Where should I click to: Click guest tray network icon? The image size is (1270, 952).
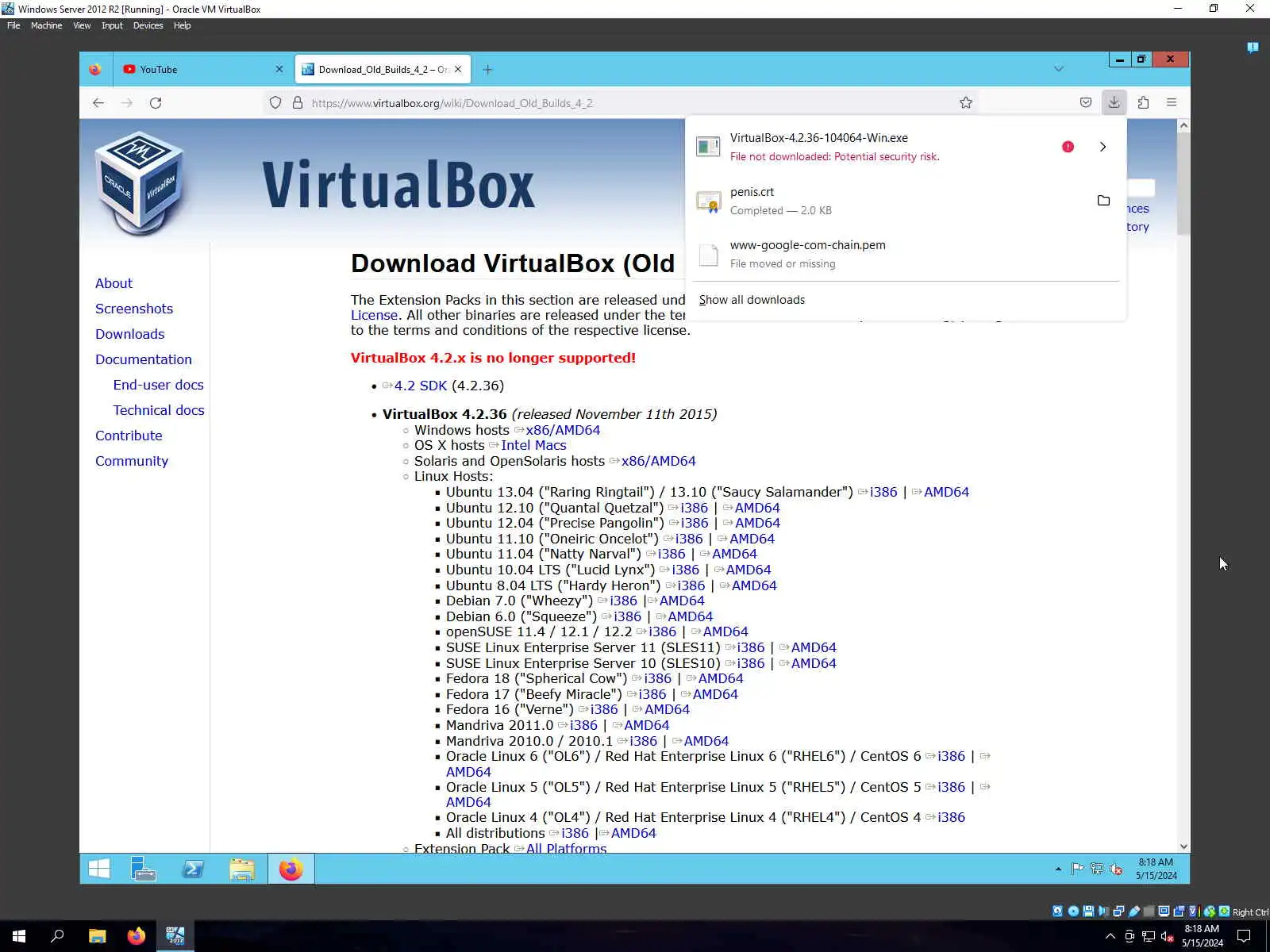click(x=1097, y=869)
